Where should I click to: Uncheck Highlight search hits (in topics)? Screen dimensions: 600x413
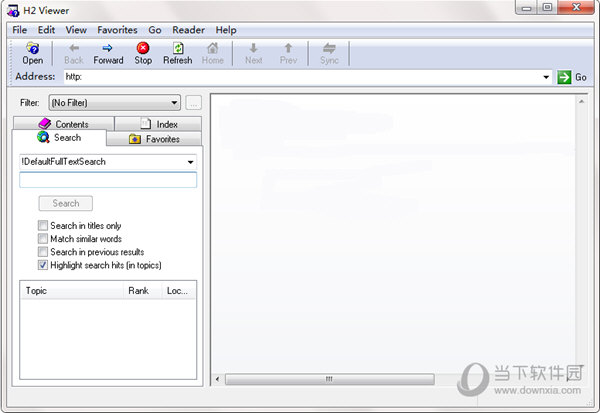pos(43,265)
